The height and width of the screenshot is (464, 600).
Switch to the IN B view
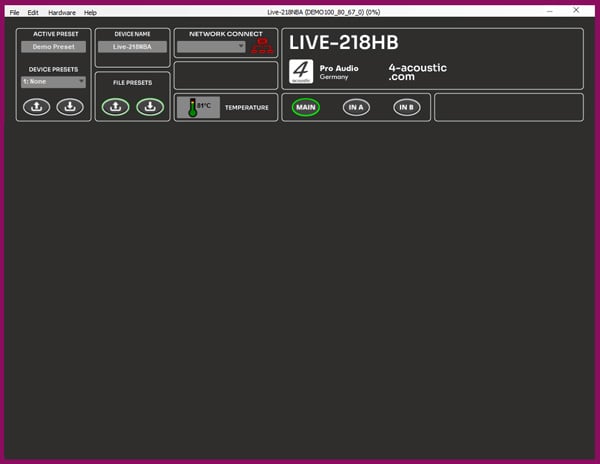406,107
